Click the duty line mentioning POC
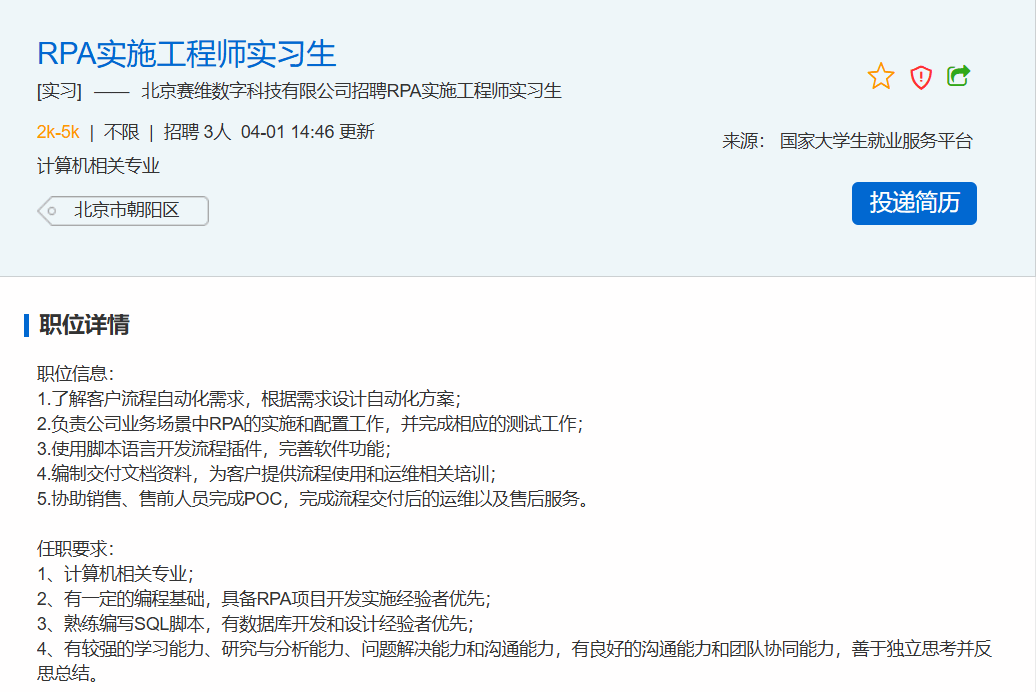This screenshot has height=692, width=1036. (312, 499)
